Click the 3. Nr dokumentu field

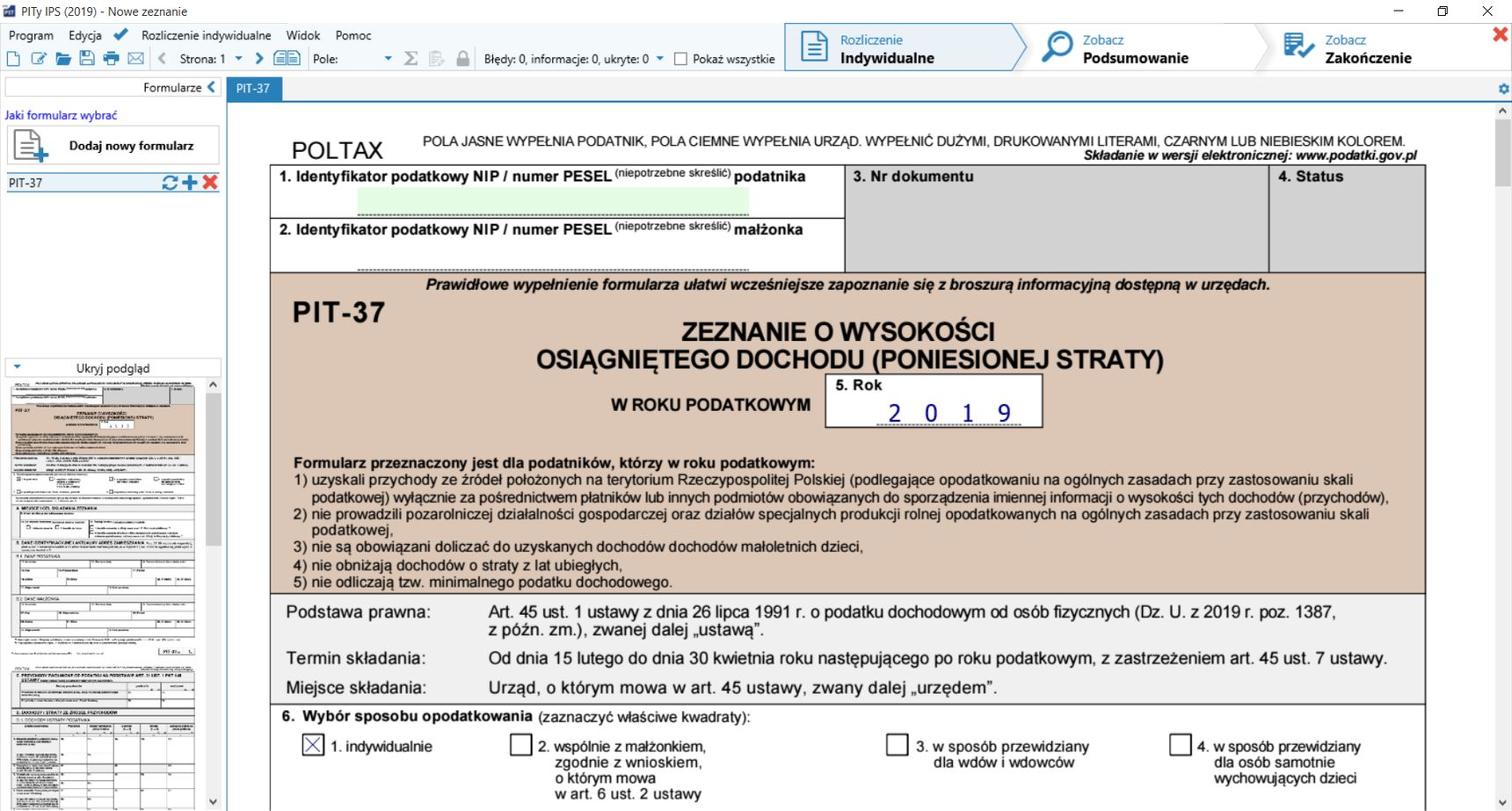(1057, 219)
